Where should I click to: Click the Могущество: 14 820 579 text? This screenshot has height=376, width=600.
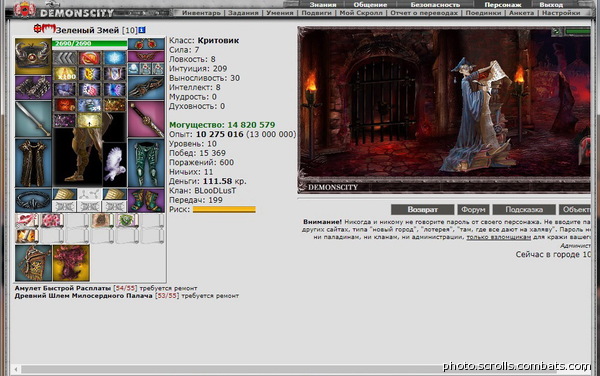coord(222,125)
